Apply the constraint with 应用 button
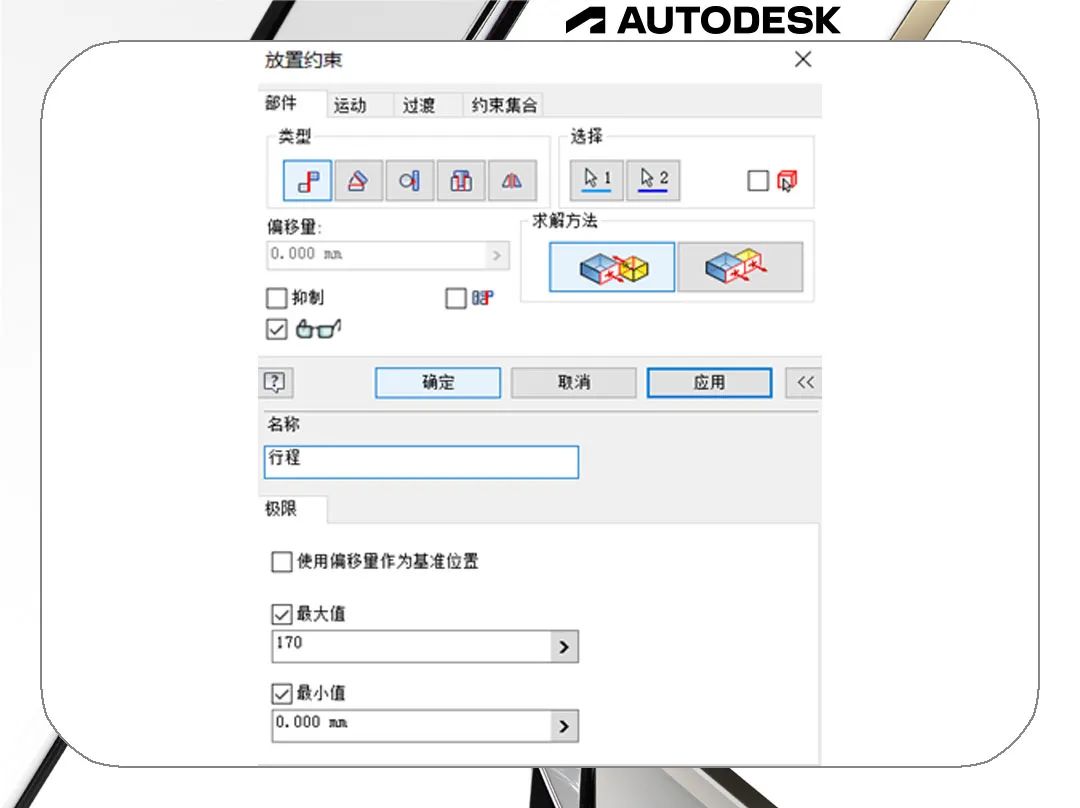Viewport: 1080px width, 808px height. [709, 382]
